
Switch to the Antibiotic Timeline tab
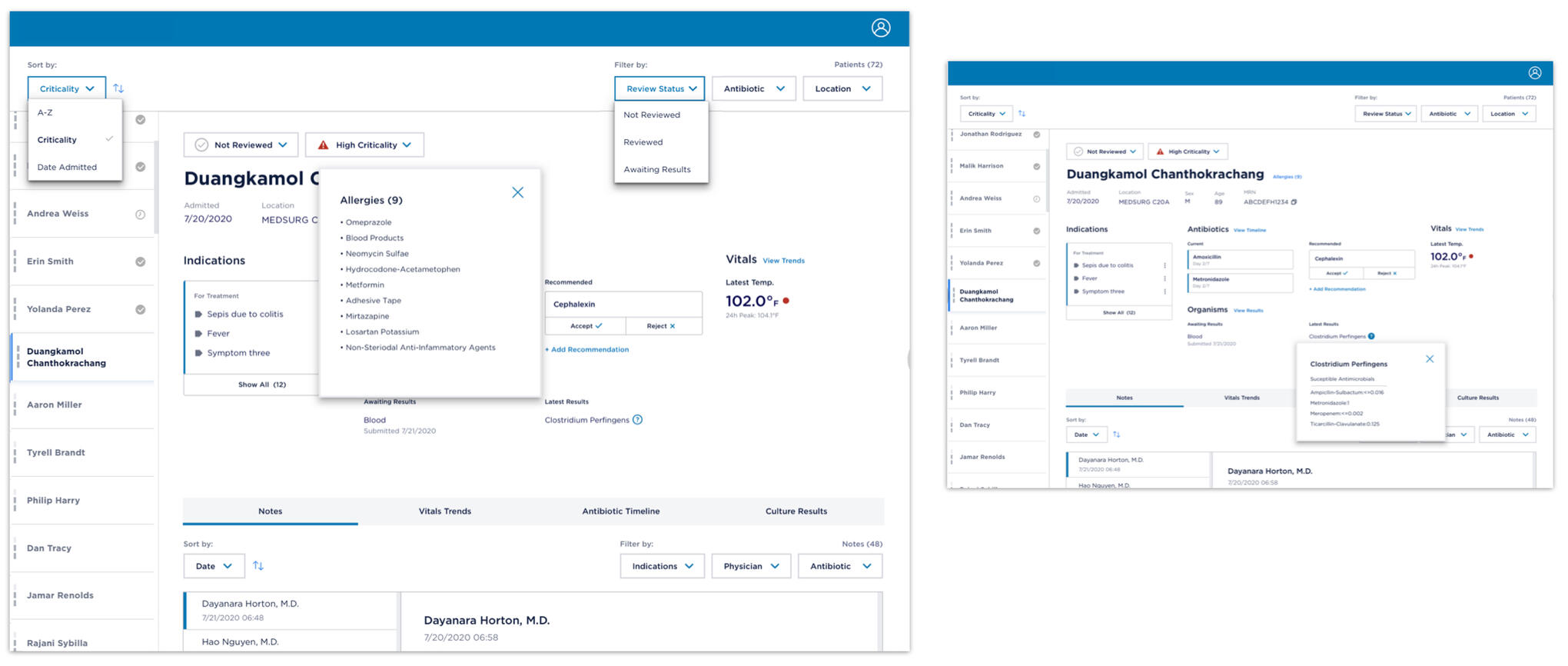pos(620,511)
